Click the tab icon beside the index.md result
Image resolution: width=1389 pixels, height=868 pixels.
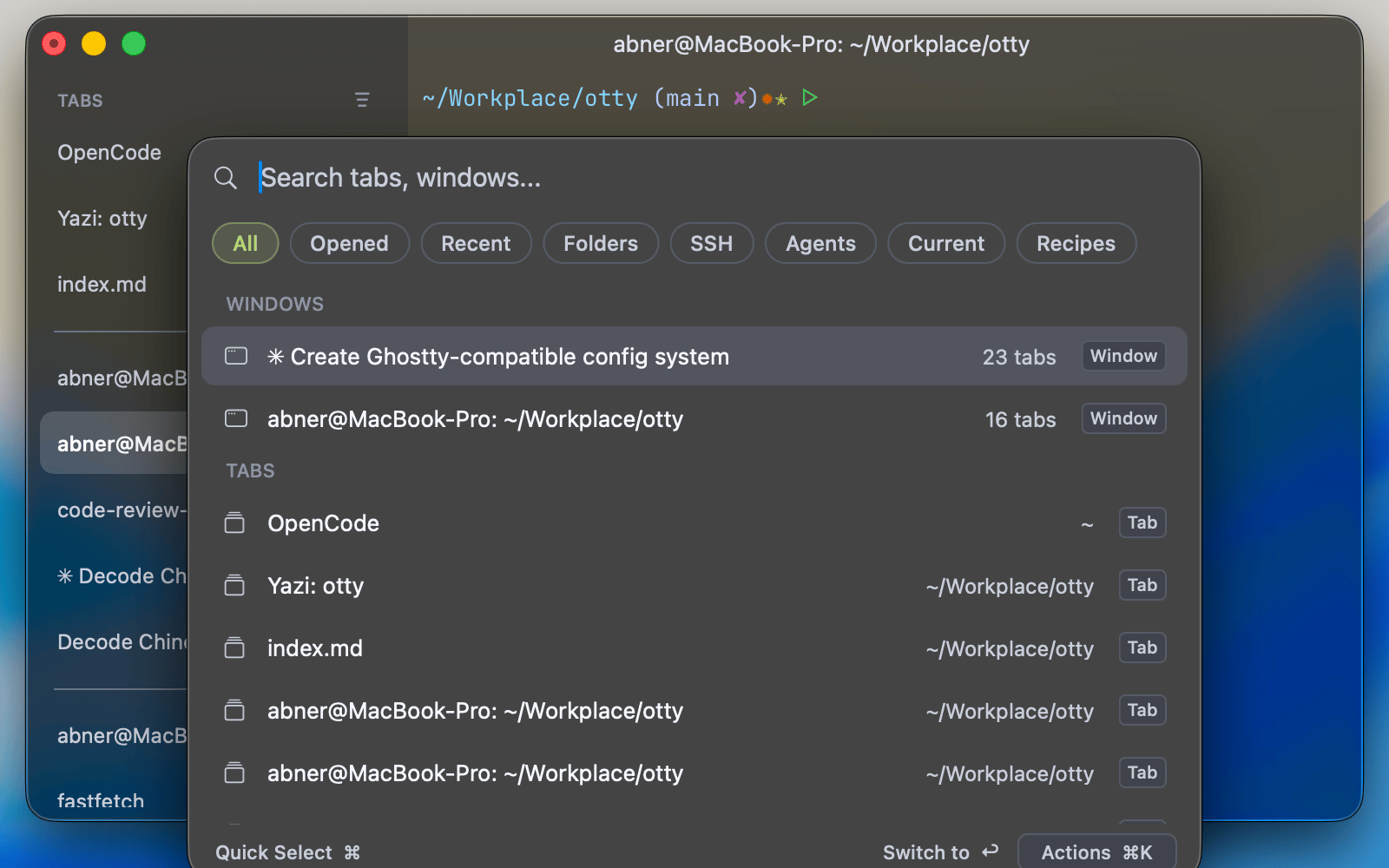pyautogui.click(x=234, y=648)
